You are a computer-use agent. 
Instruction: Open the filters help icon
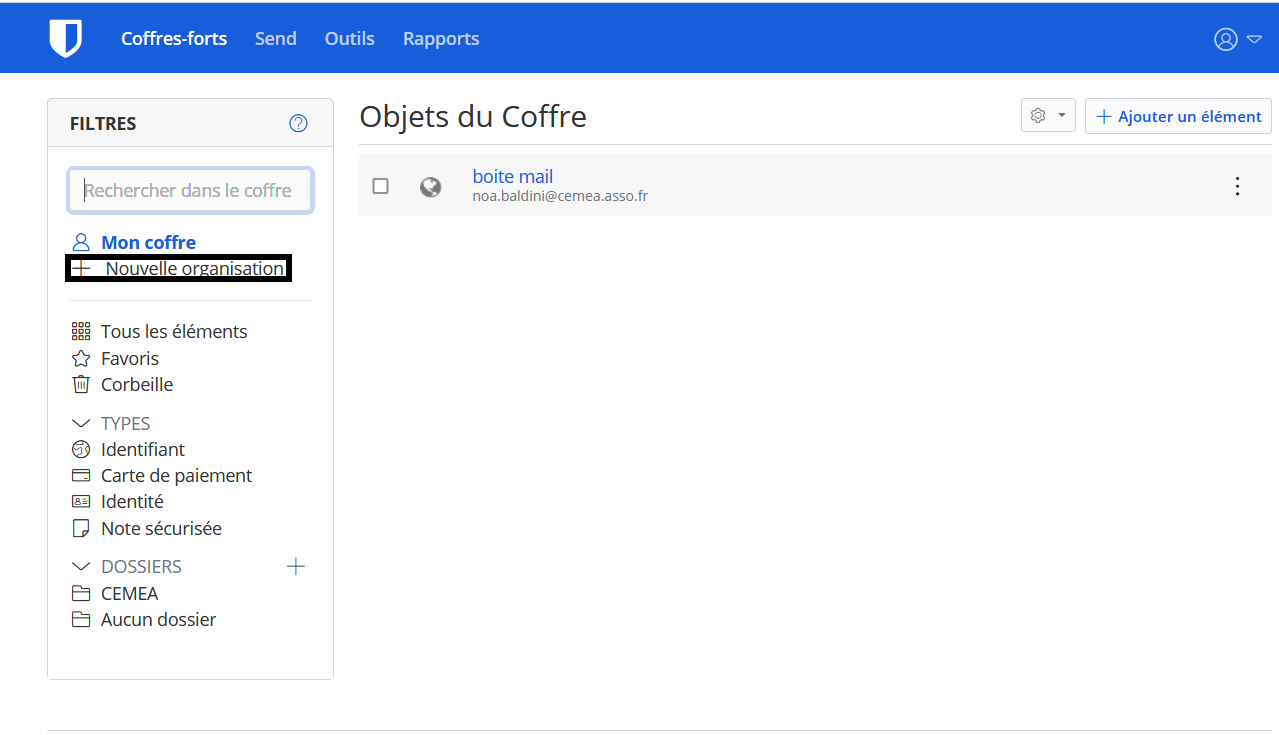298,123
